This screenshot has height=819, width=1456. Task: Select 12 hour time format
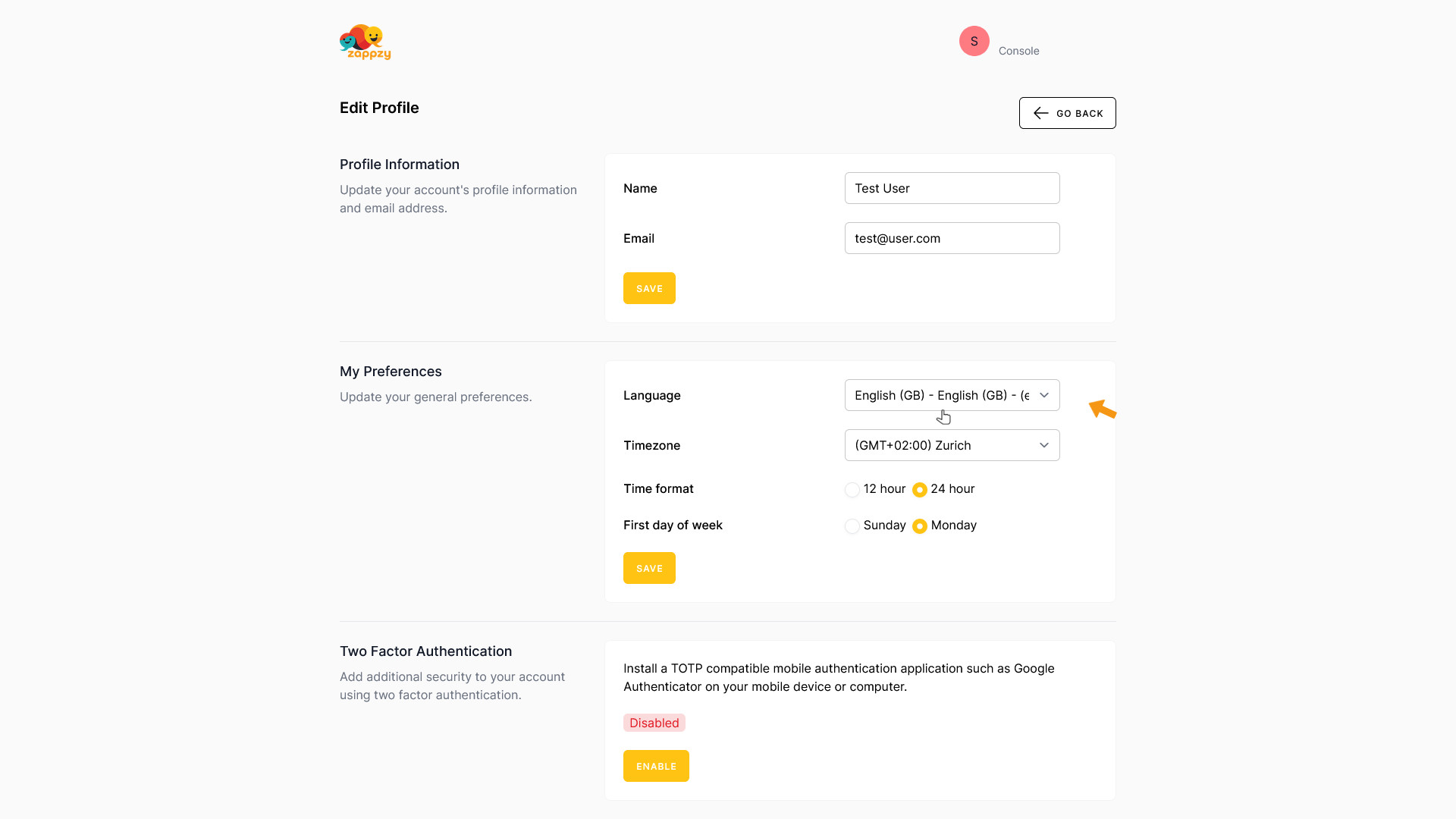pyautogui.click(x=852, y=490)
